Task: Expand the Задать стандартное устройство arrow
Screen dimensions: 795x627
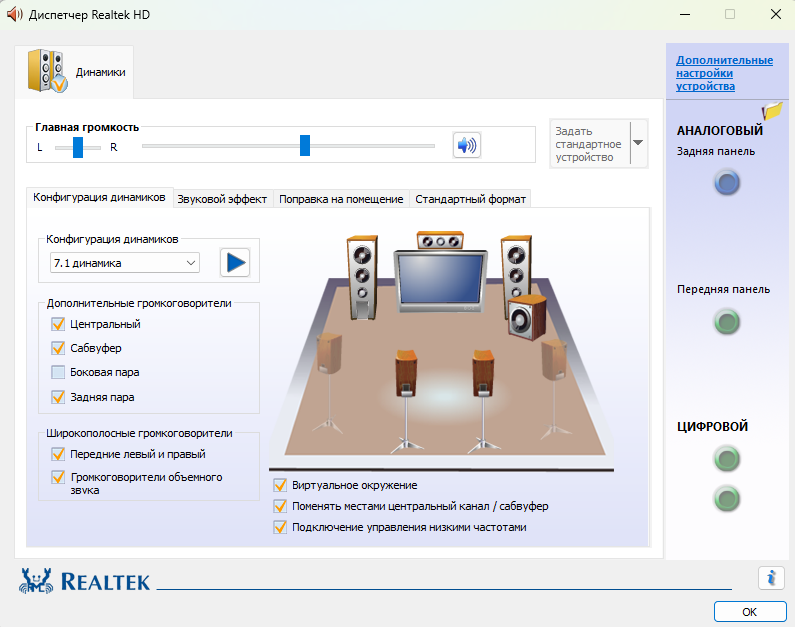Action: tap(638, 143)
